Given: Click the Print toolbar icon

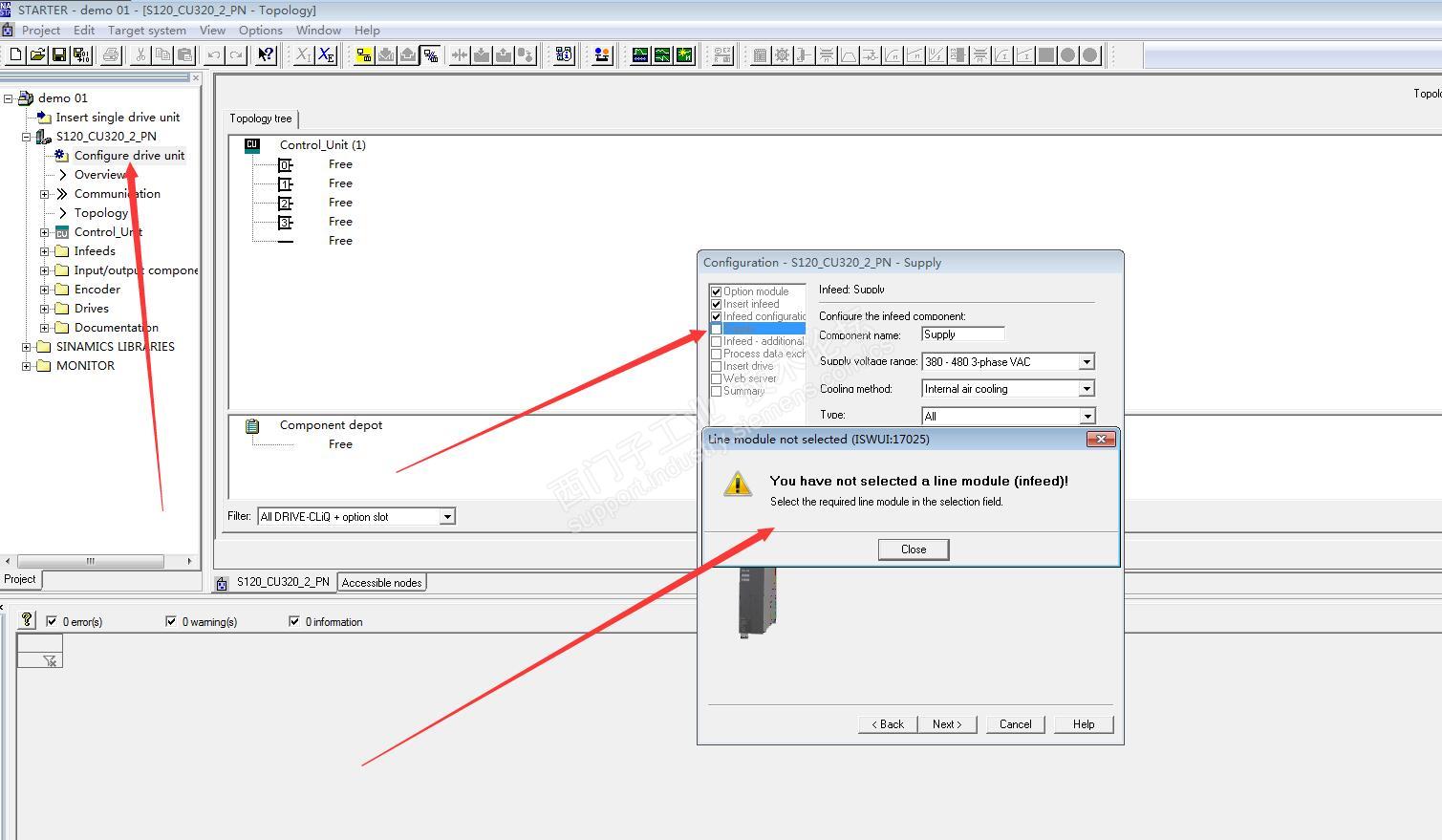Looking at the screenshot, I should click(111, 54).
